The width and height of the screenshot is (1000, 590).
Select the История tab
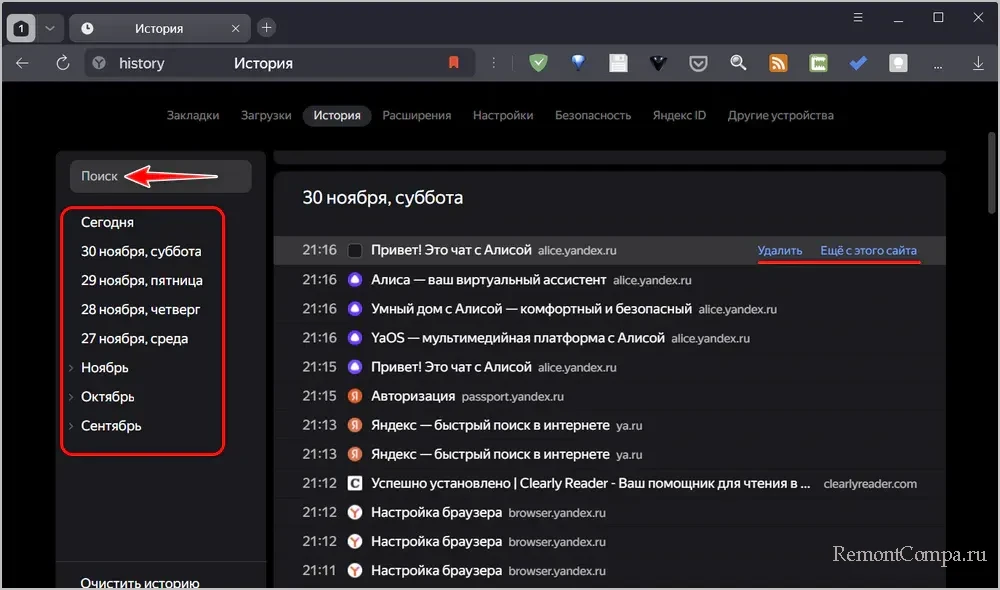(337, 115)
